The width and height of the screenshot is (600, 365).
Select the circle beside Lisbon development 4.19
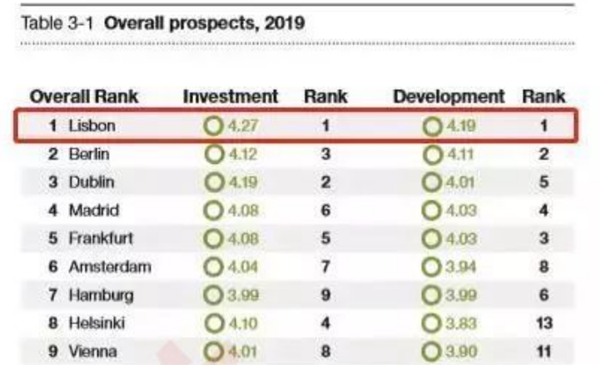pos(432,126)
